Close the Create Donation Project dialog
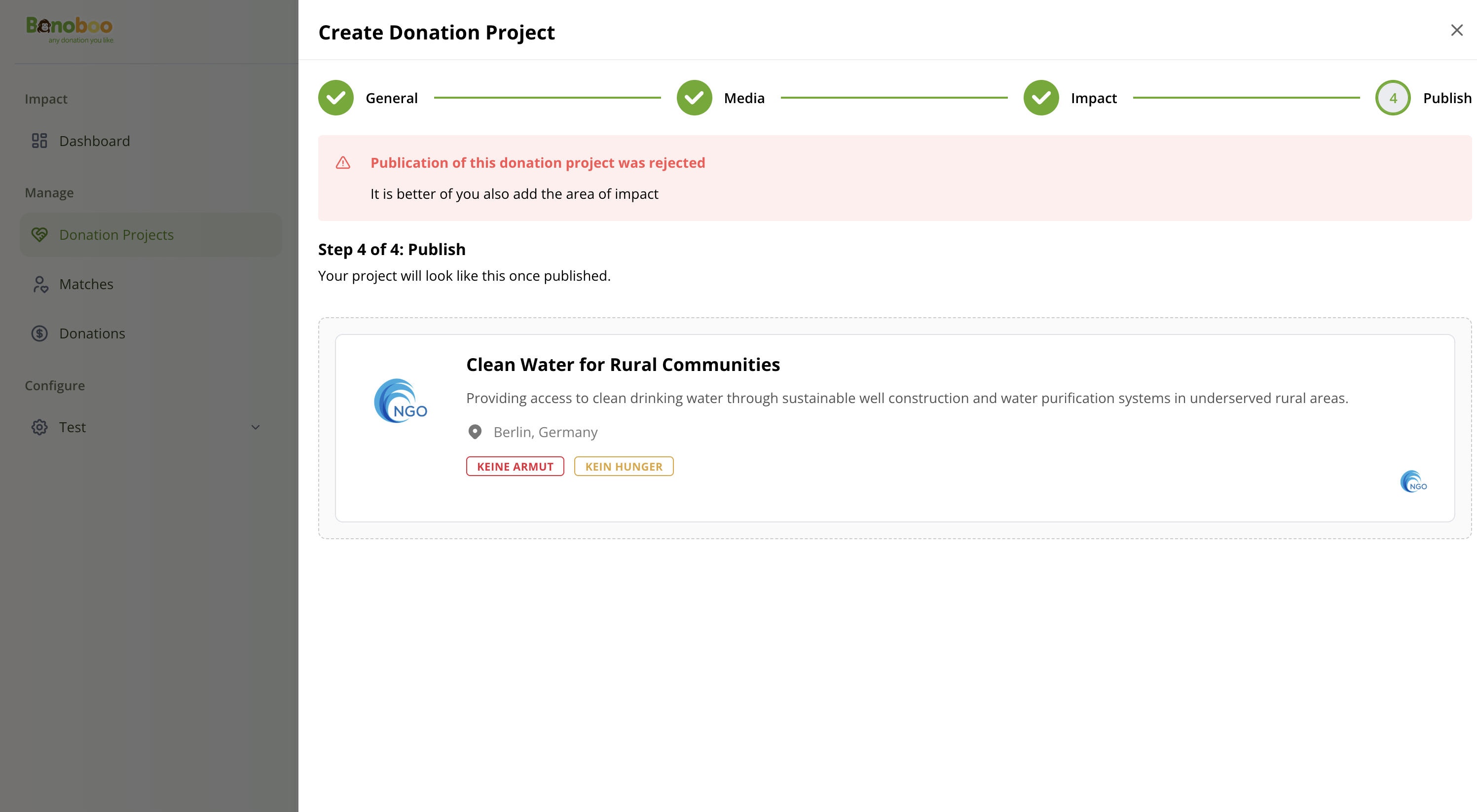1477x812 pixels. point(1456,31)
